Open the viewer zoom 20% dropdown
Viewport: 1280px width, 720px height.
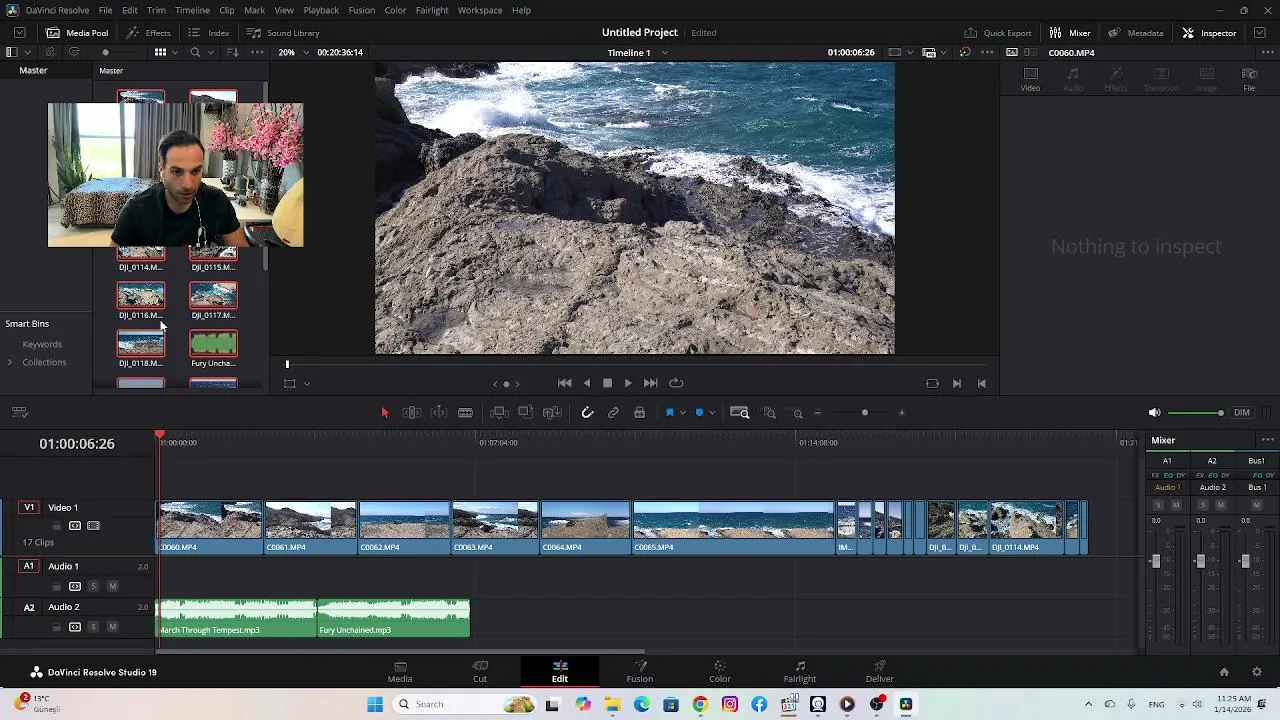pos(291,52)
